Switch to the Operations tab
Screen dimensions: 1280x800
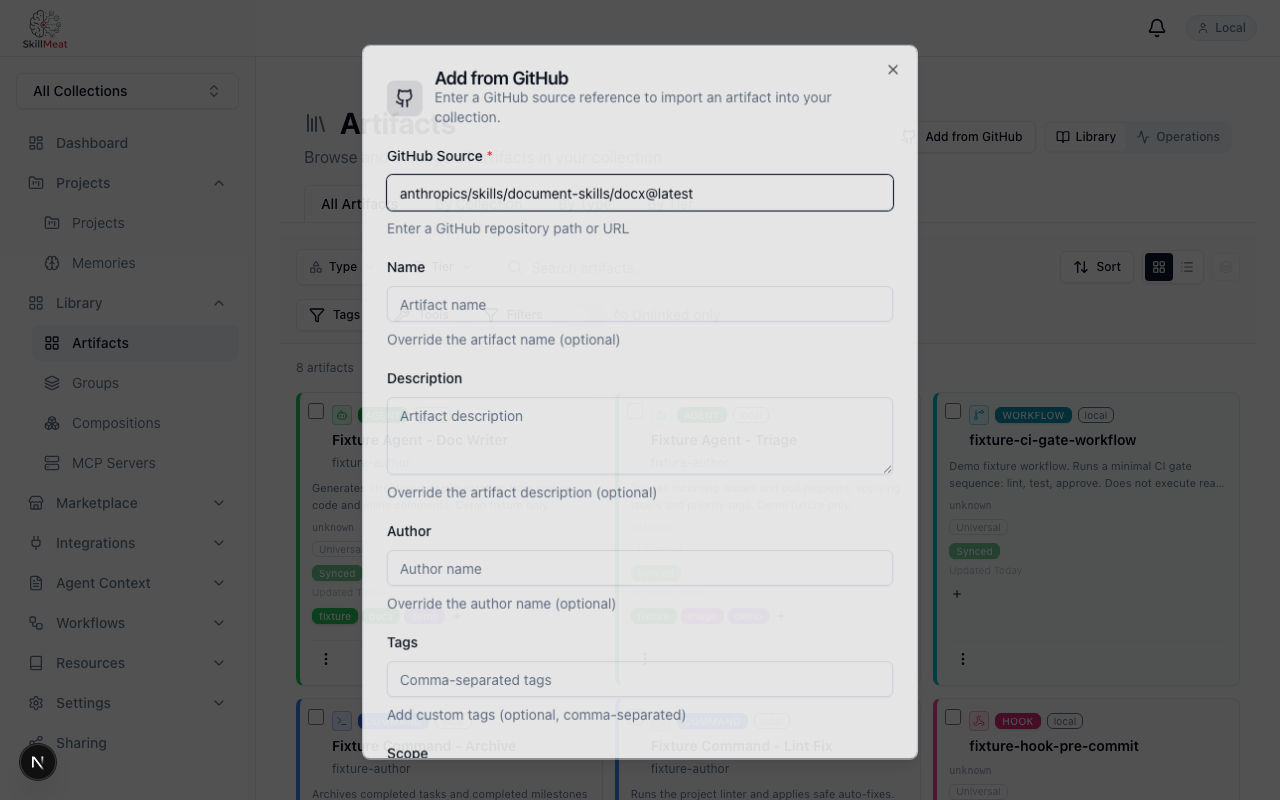click(x=1178, y=137)
